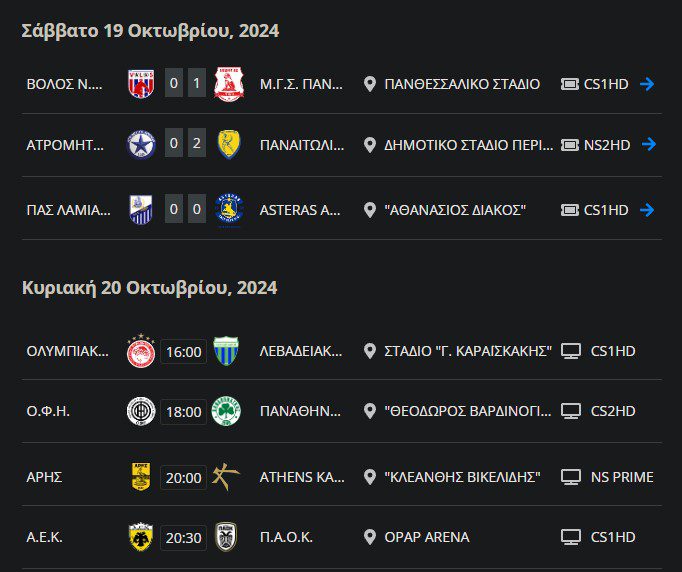Screen dimensions: 682x572
Task: Open the Lamia match details arrow
Action: click(647, 210)
